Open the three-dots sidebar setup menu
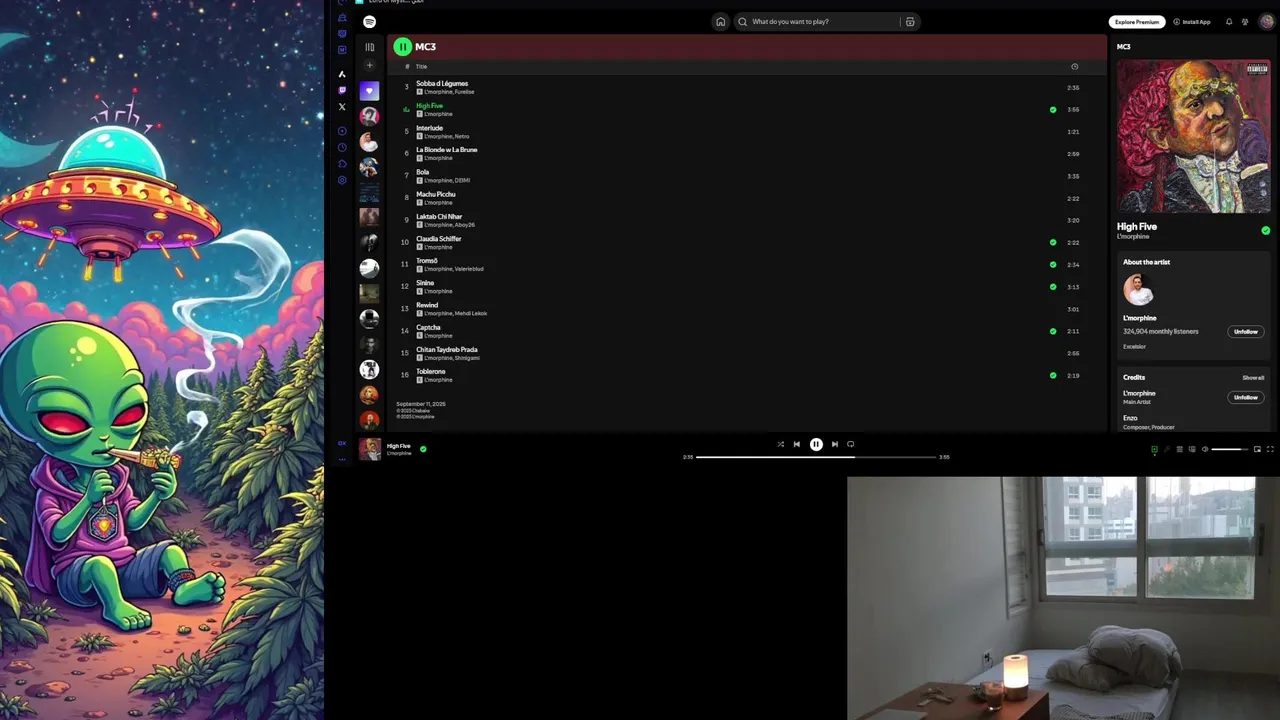This screenshot has width=1280, height=720. point(342,459)
